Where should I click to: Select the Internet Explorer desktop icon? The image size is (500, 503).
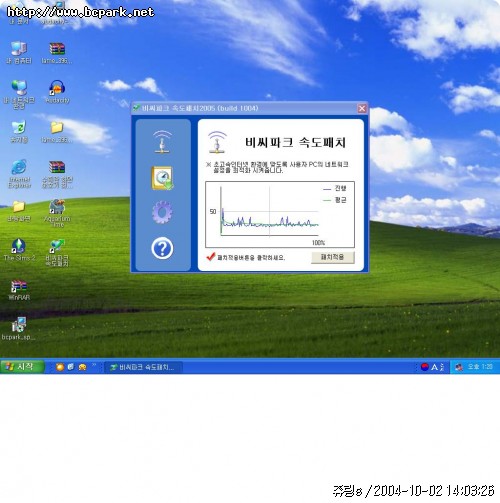[x=19, y=174]
